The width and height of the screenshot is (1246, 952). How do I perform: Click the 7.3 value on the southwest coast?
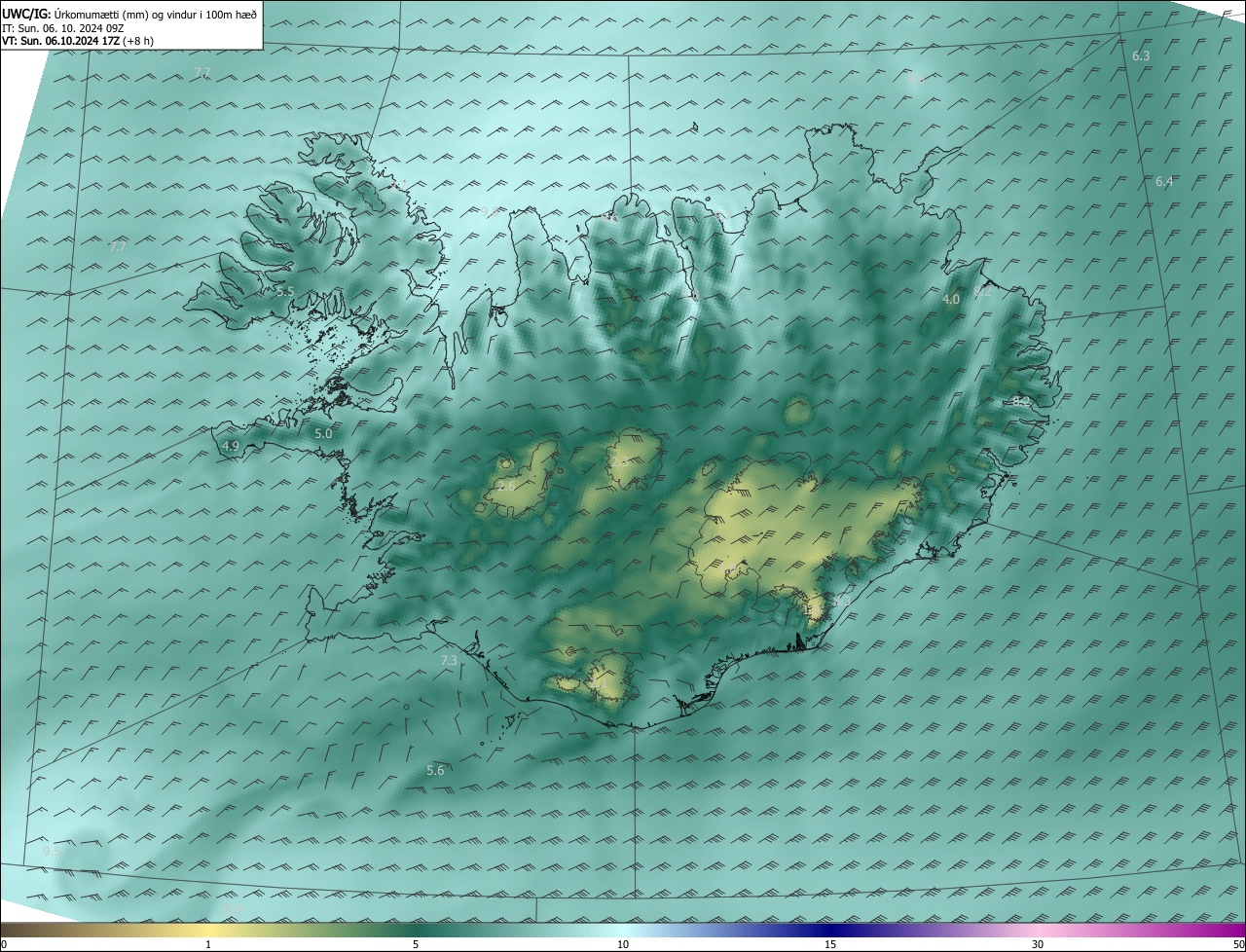coord(449,660)
